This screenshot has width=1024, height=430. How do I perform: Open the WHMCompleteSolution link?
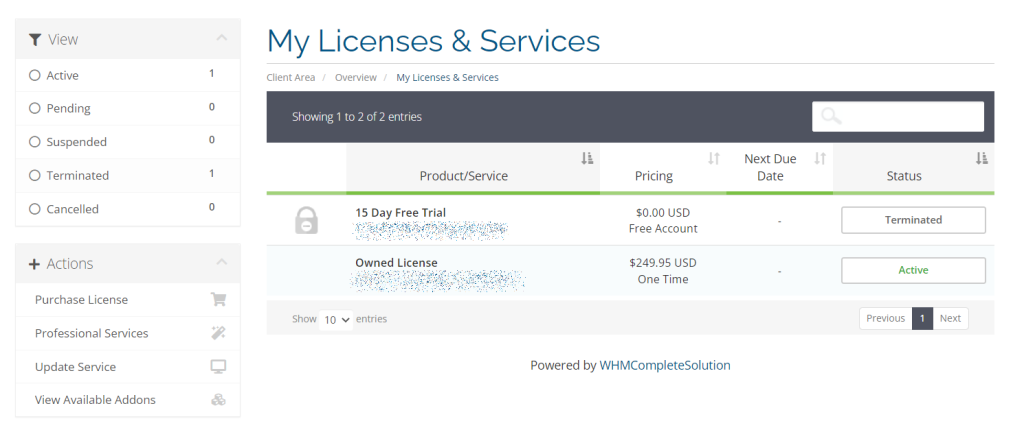[x=664, y=366]
